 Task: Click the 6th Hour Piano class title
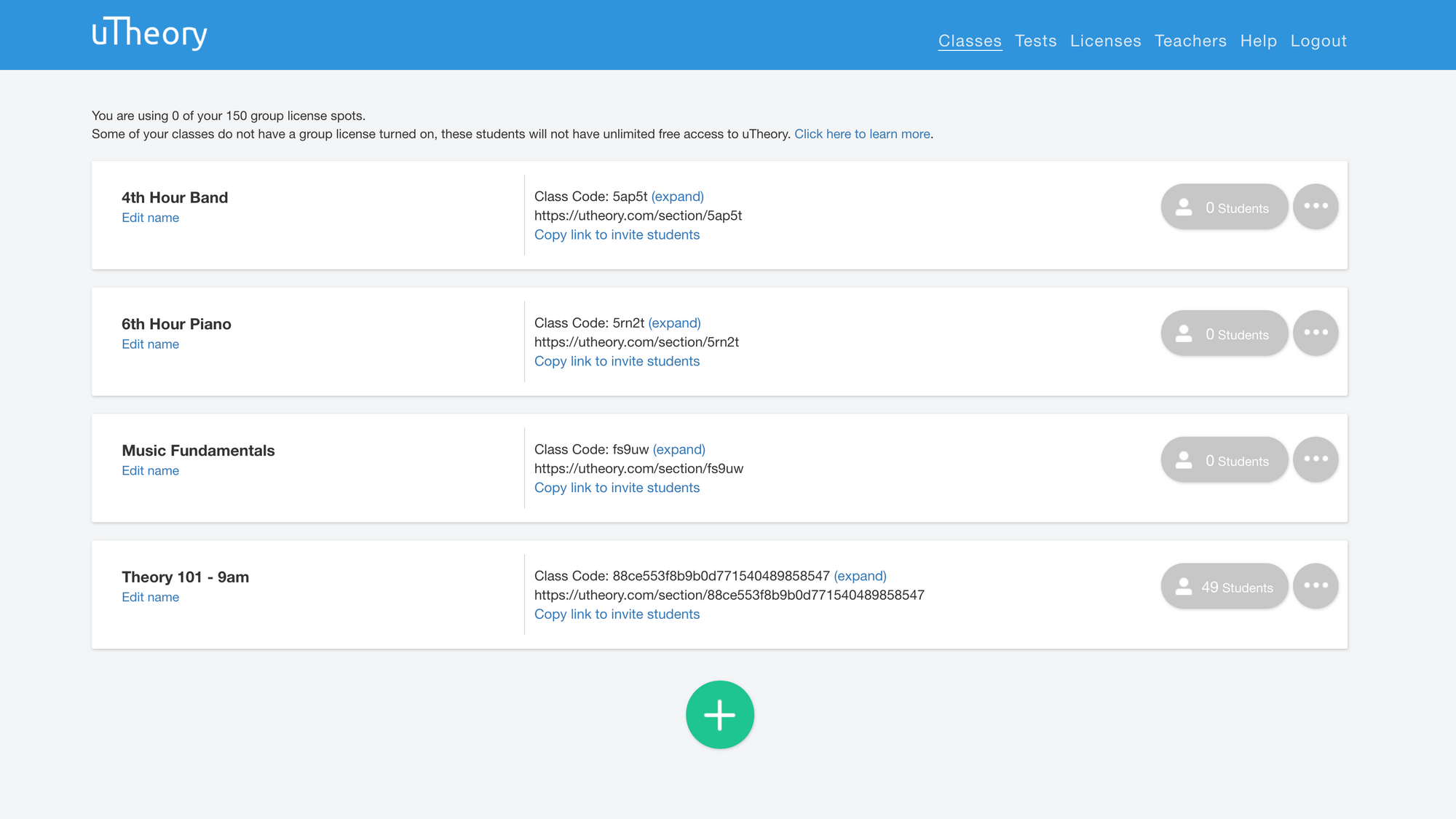(x=176, y=324)
